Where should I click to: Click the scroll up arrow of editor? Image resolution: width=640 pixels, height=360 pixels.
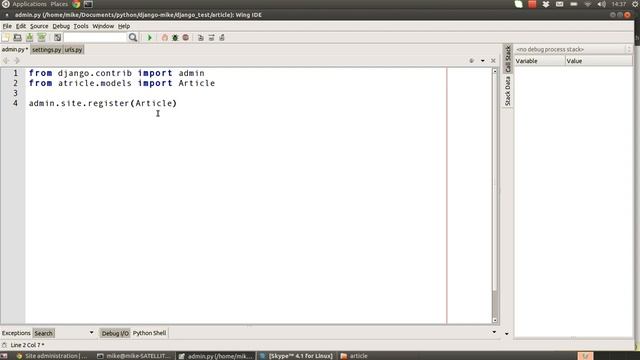[x=495, y=71]
